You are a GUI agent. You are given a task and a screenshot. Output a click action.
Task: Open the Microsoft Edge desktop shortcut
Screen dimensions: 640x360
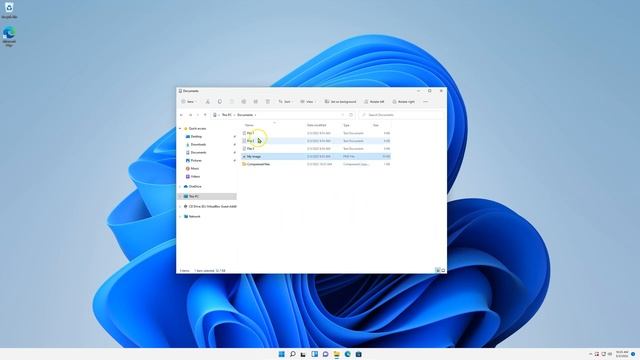coord(9,36)
